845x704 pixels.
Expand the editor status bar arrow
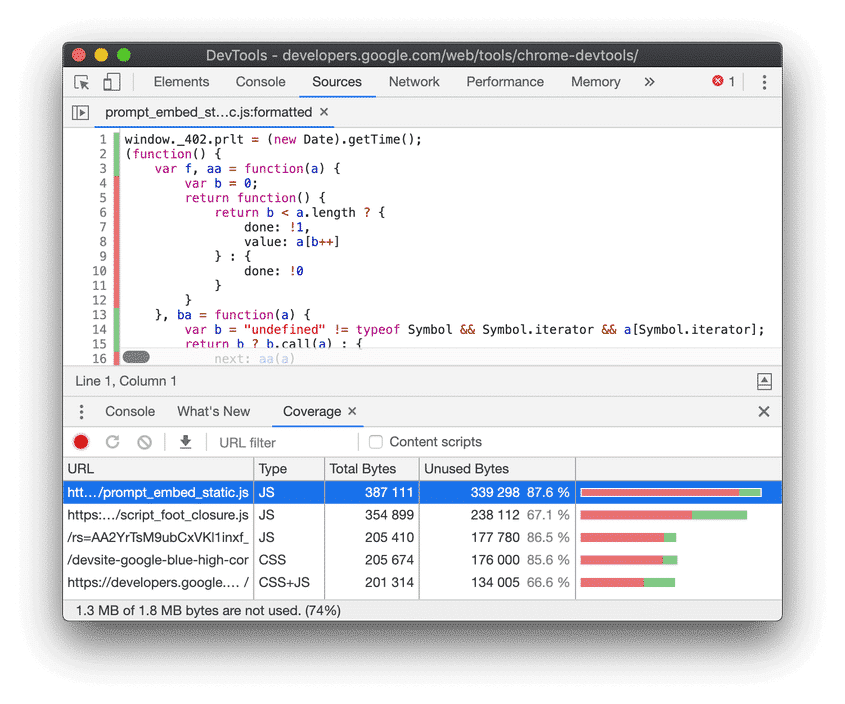pyautogui.click(x=764, y=381)
